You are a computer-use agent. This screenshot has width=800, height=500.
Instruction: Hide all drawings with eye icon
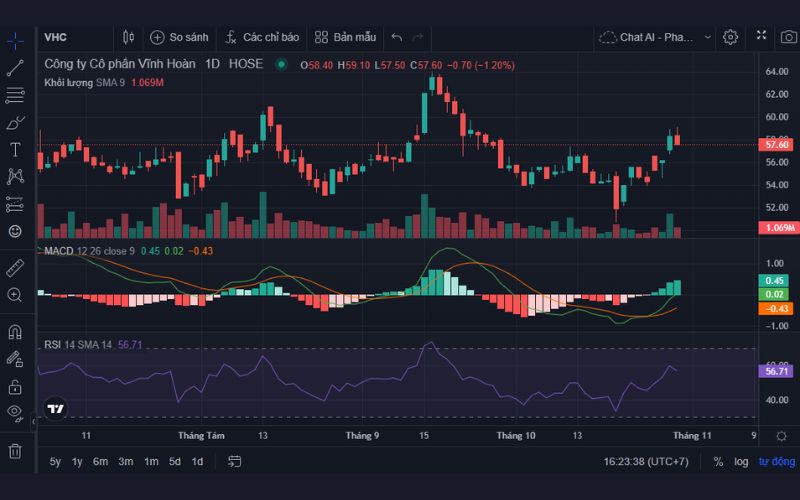[x=15, y=412]
